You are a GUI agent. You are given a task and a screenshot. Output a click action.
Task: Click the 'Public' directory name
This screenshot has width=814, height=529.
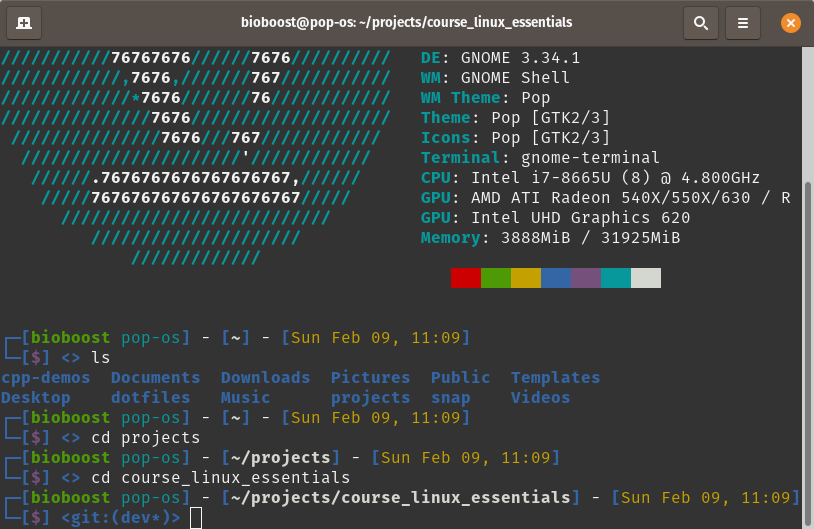[460, 377]
